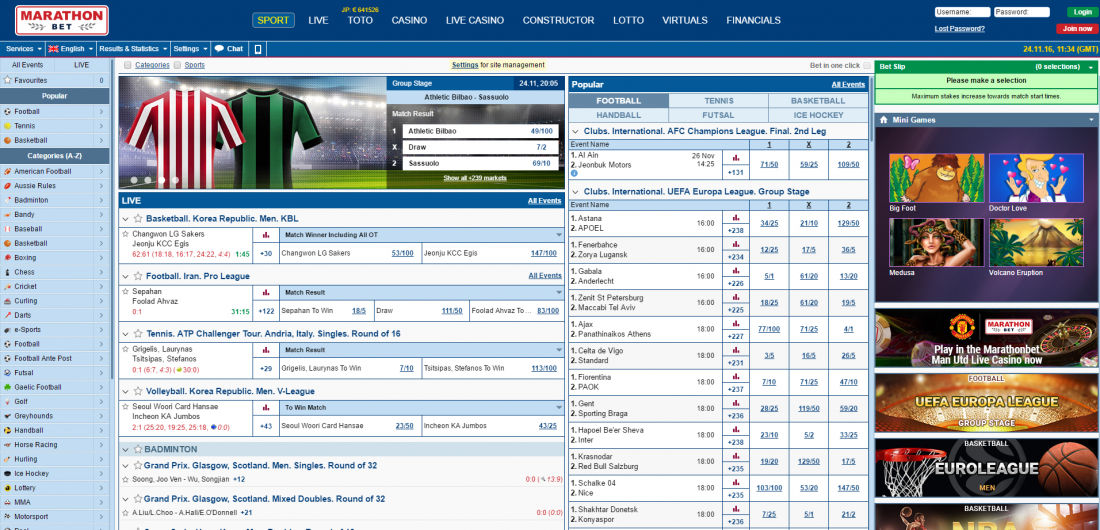Show all +239 markets link
Image resolution: width=1100 pixels, height=530 pixels.
(x=475, y=178)
